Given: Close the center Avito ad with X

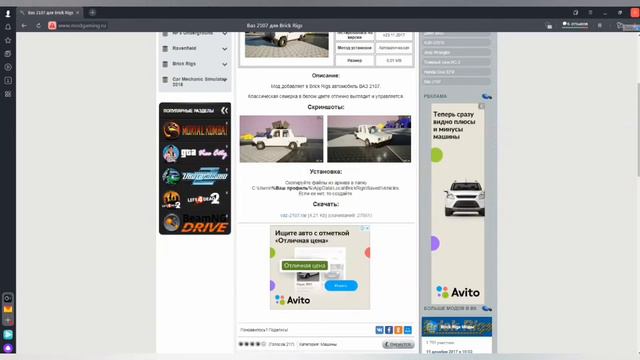Looking at the screenshot, I should click(x=367, y=228).
